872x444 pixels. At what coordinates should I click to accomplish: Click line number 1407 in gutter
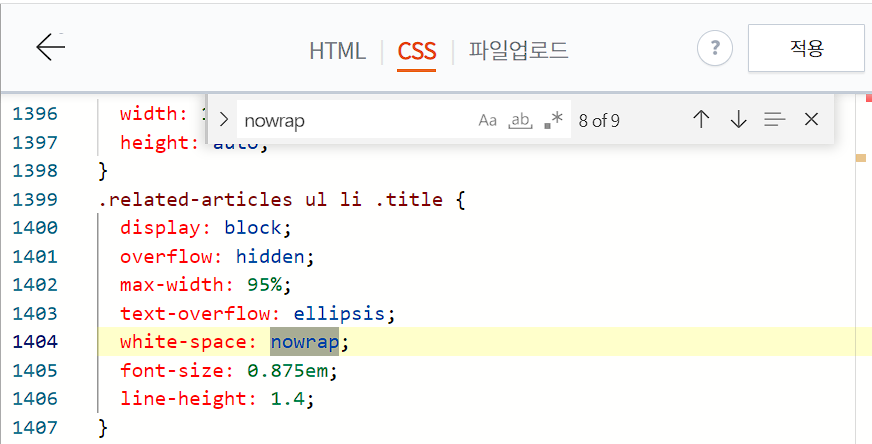click(35, 427)
